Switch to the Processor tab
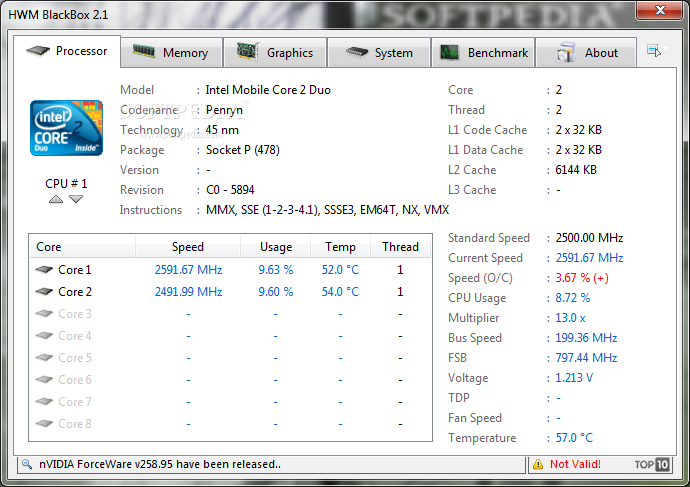 point(67,51)
